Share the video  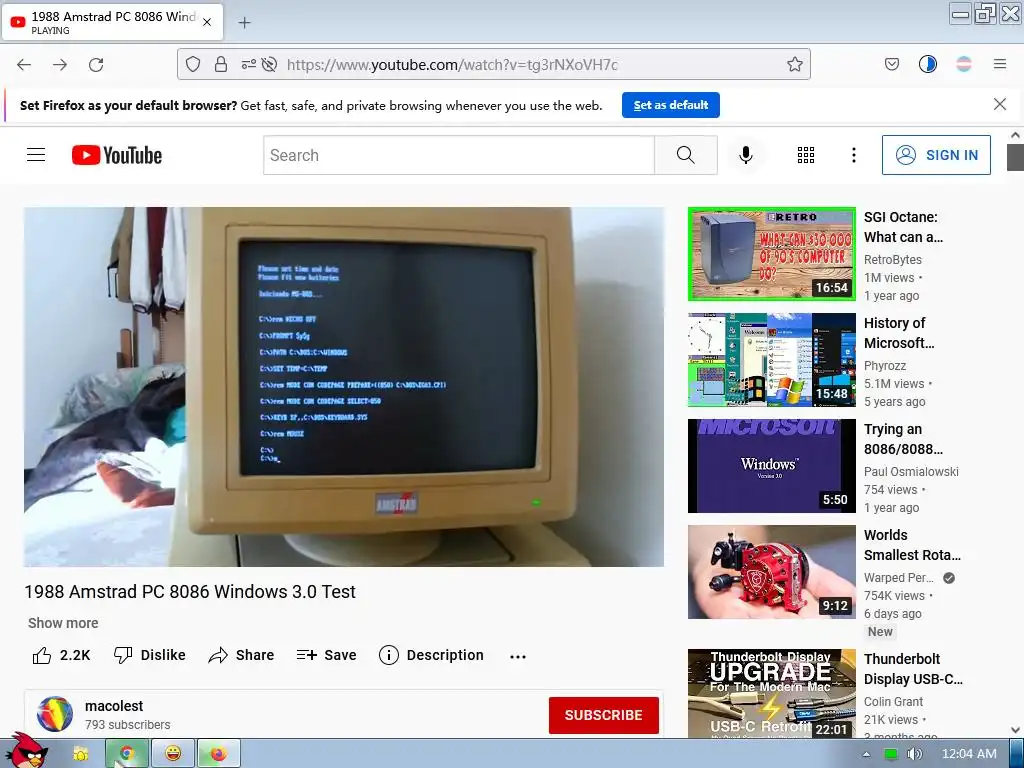(x=241, y=655)
